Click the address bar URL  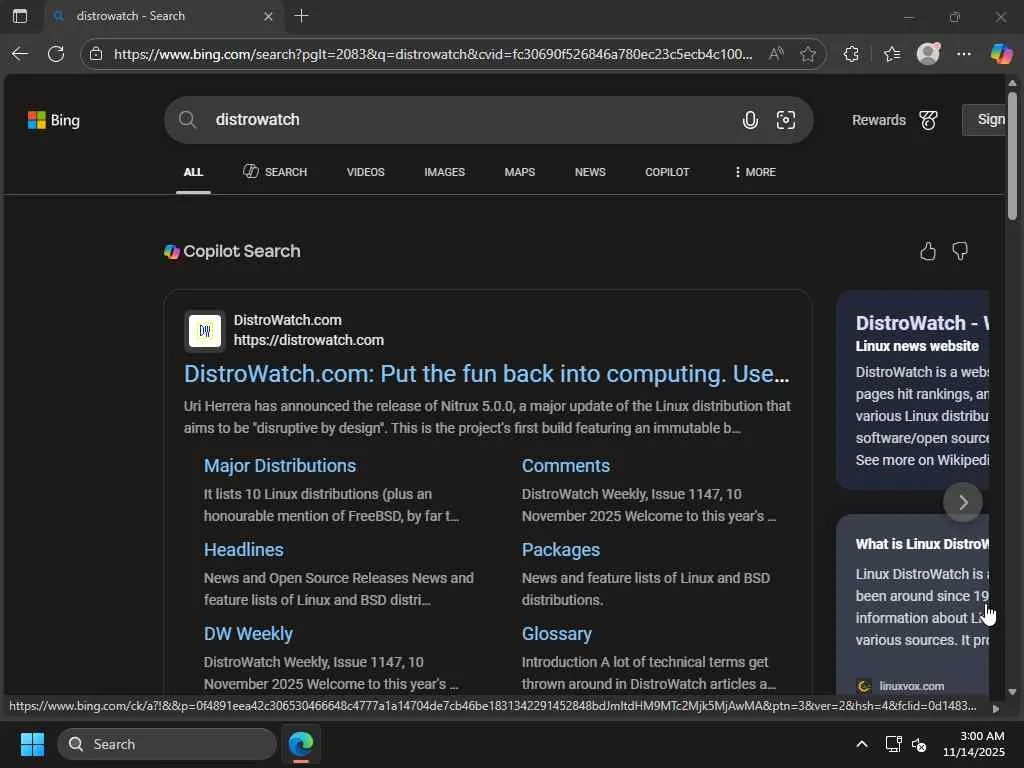(x=432, y=54)
